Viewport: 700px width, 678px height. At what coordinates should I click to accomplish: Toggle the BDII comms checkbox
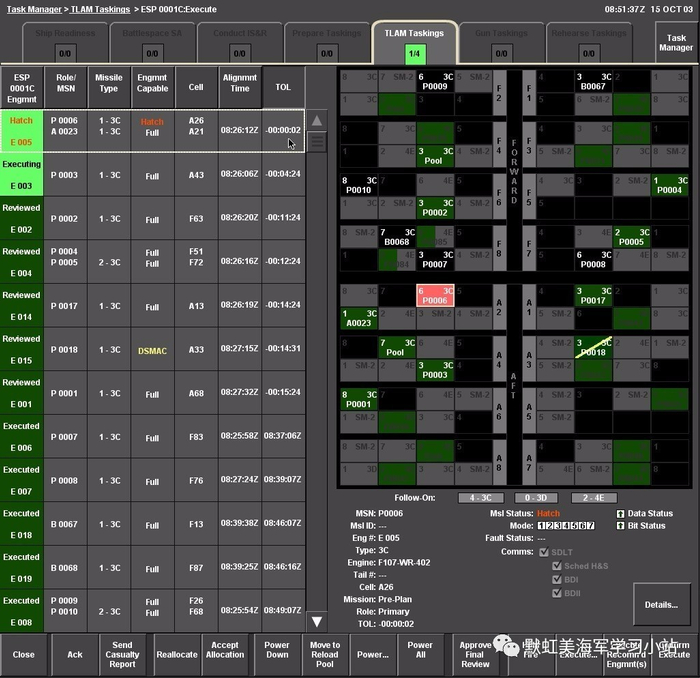pyautogui.click(x=558, y=591)
